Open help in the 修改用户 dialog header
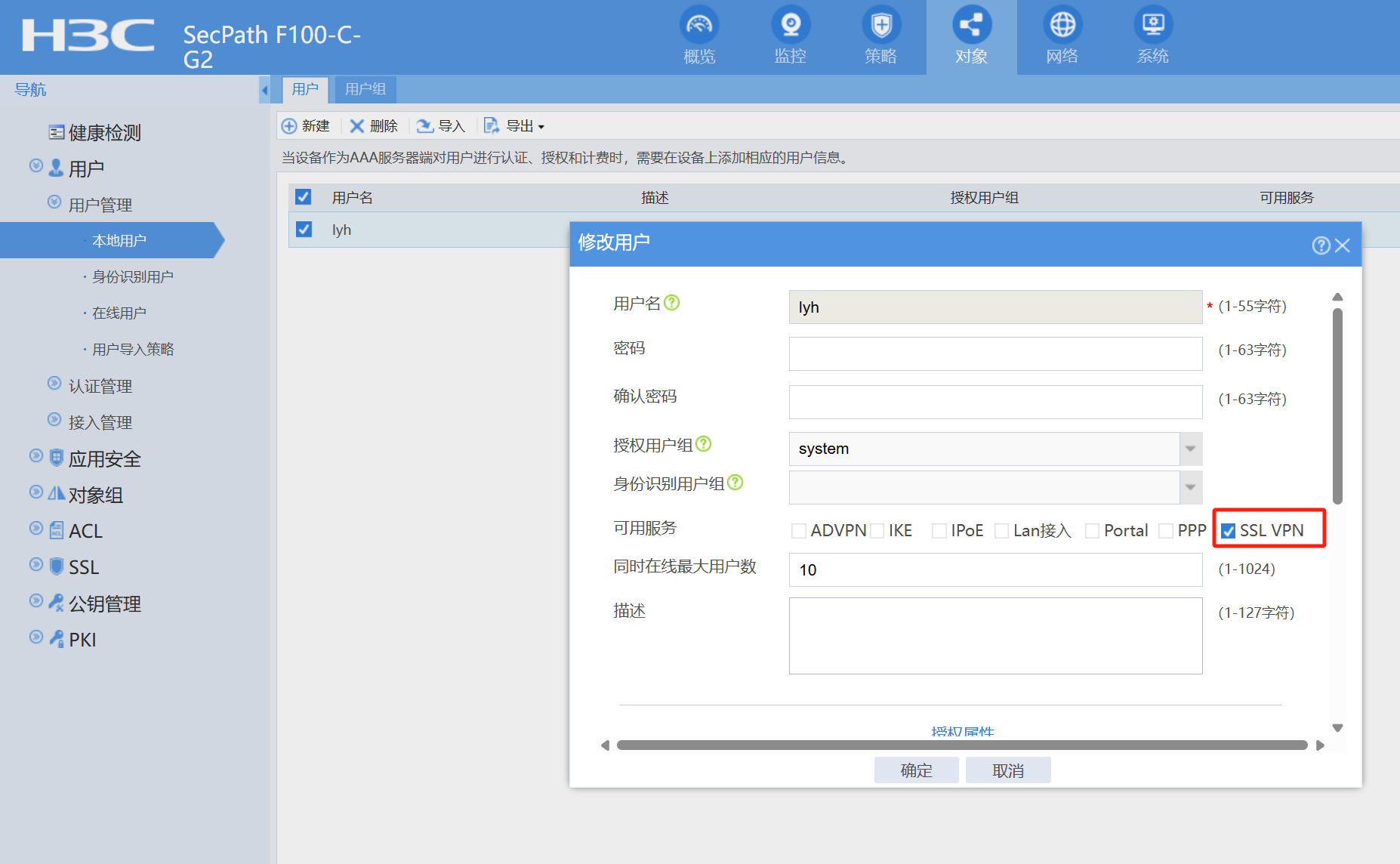Screen dimensions: 1400x864 point(1321,245)
